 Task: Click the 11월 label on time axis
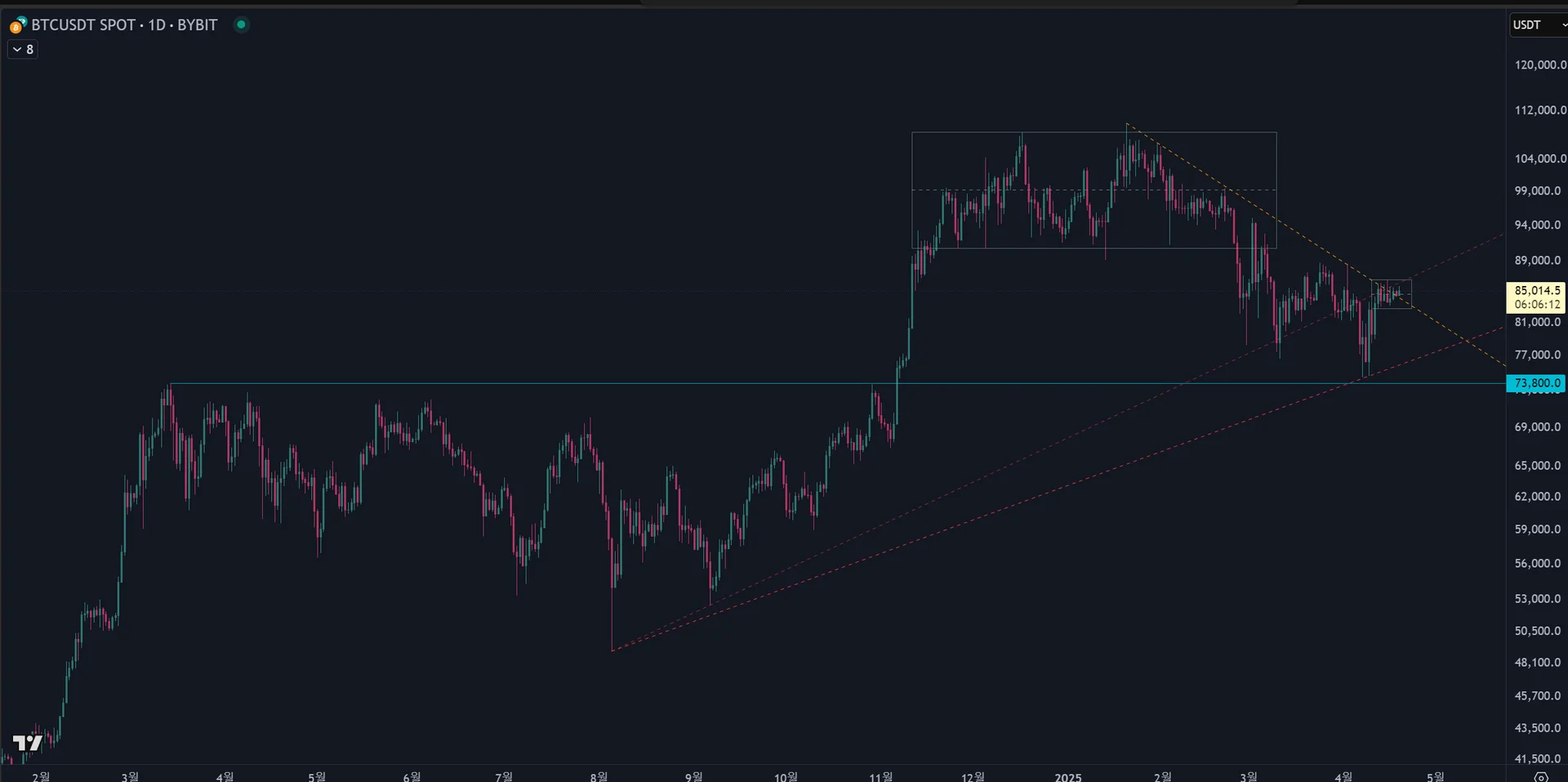pyautogui.click(x=880, y=776)
